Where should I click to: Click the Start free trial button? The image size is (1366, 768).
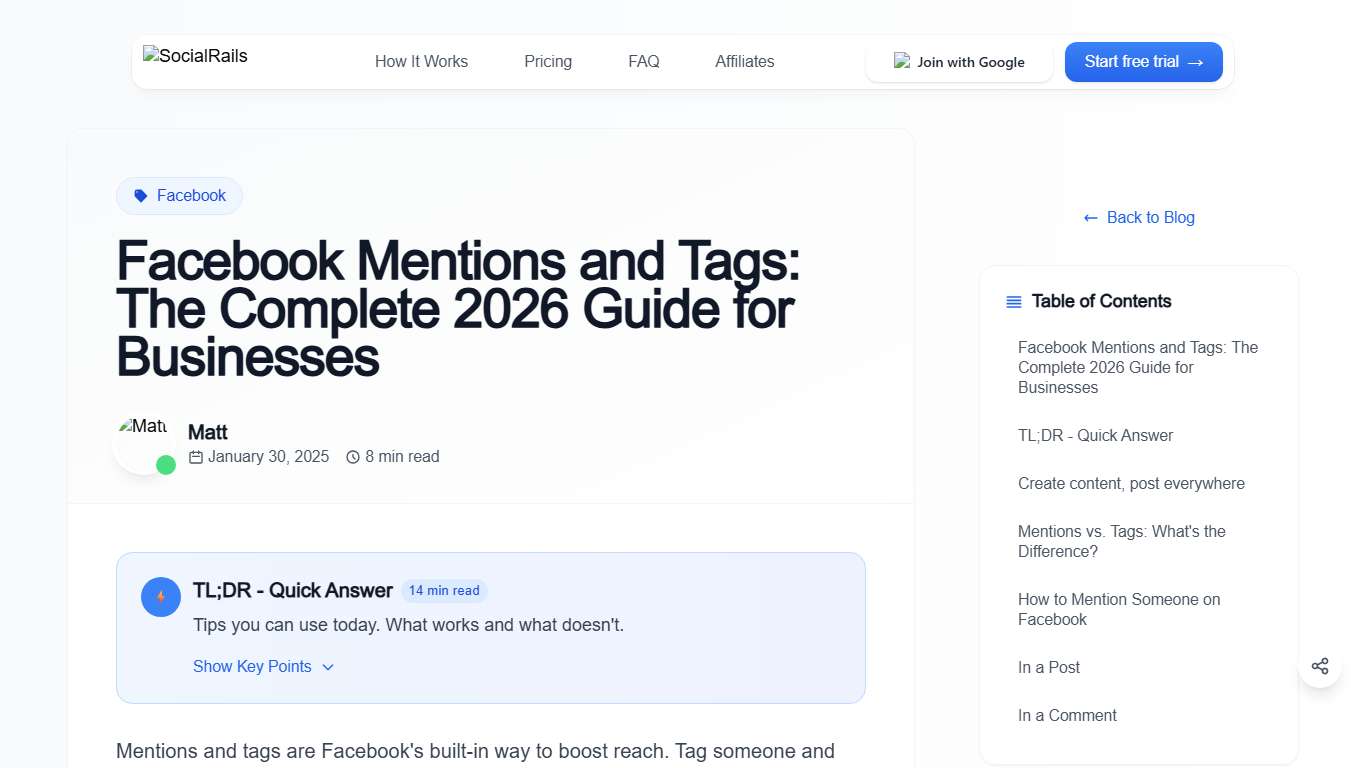coord(1143,61)
